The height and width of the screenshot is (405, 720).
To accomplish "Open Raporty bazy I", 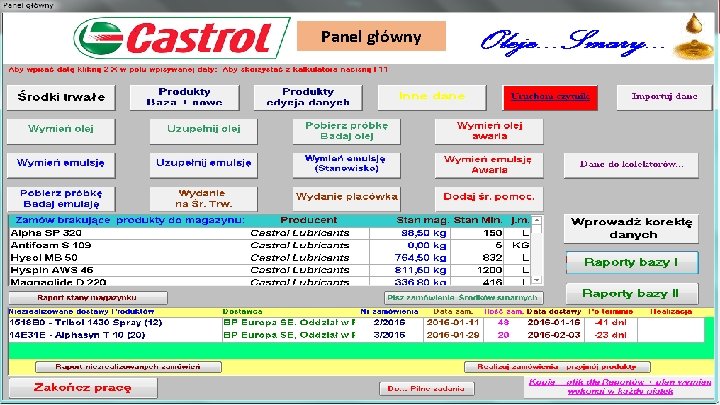I will [x=632, y=263].
